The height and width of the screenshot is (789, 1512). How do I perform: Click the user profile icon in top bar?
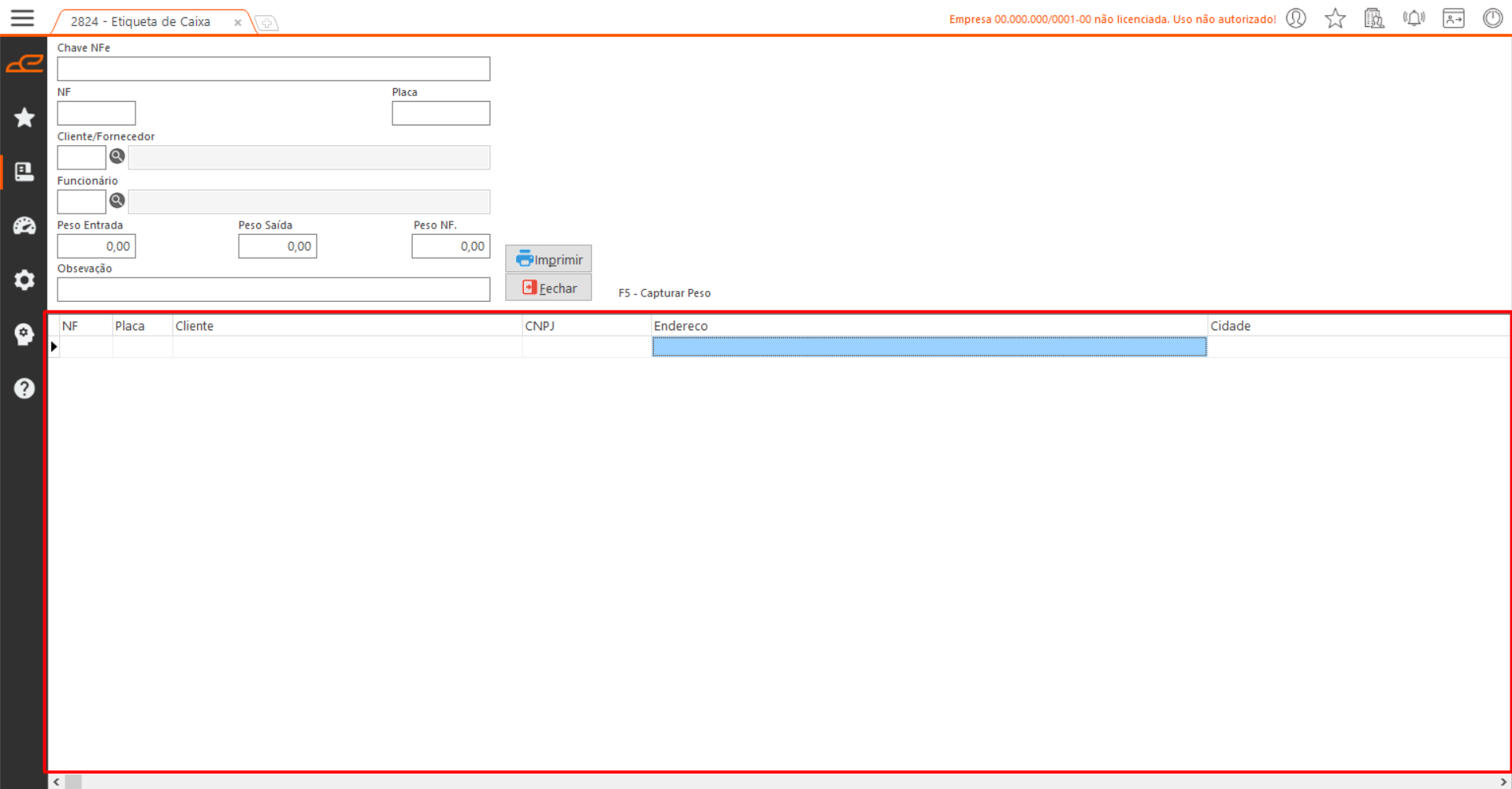pyautogui.click(x=1296, y=18)
